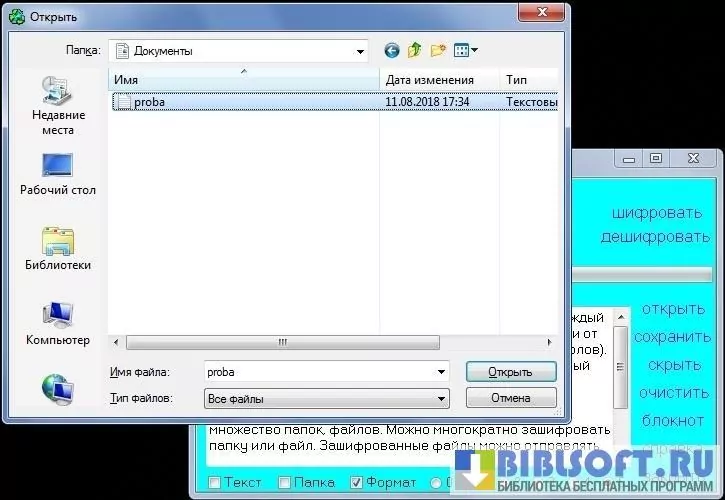
Task: Sort by Дата изменения column header
Action: click(x=429, y=79)
